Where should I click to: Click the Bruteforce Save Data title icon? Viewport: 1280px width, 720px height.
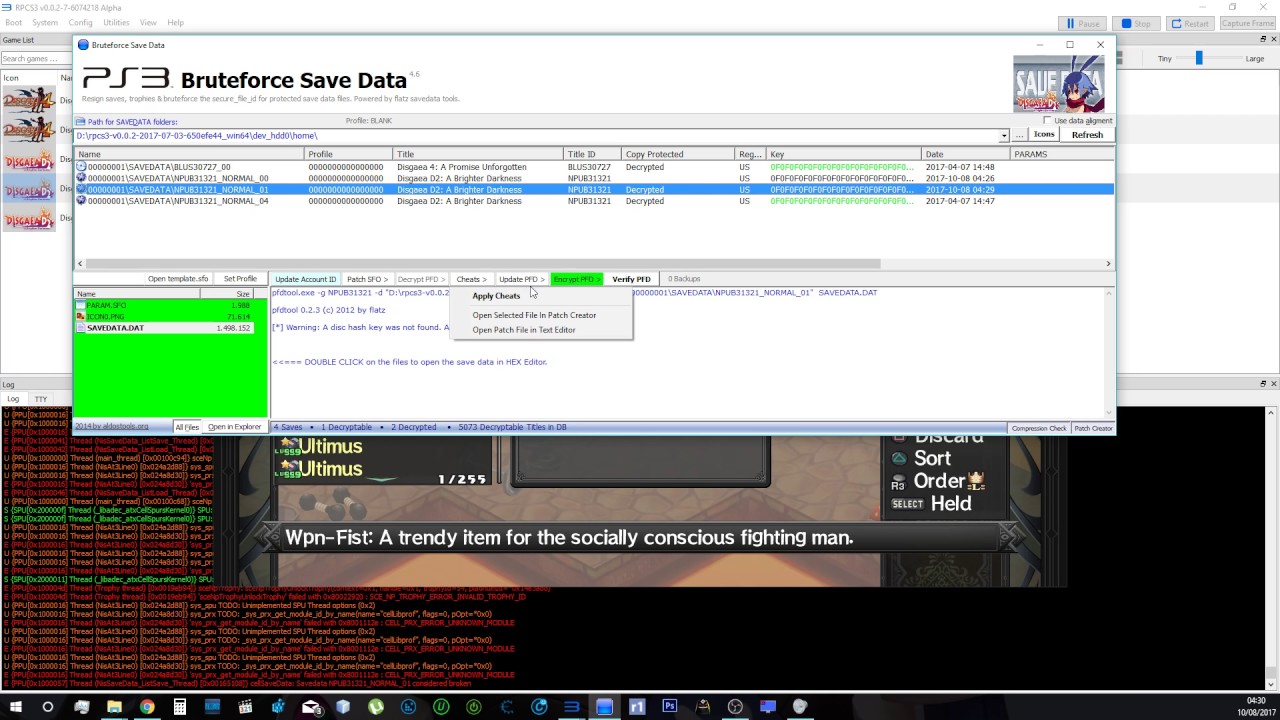click(83, 45)
